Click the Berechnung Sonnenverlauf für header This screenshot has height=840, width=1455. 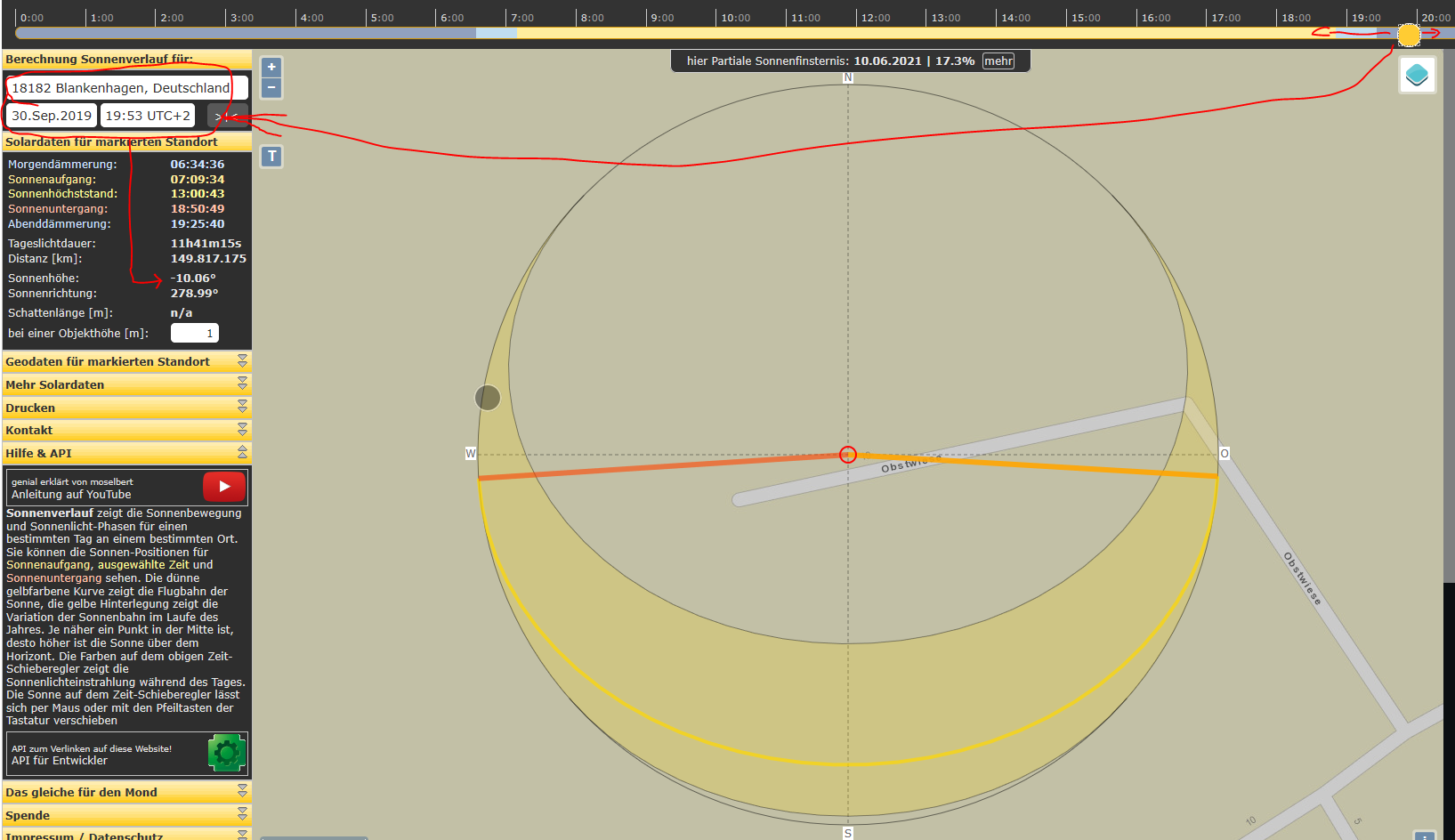point(127,60)
